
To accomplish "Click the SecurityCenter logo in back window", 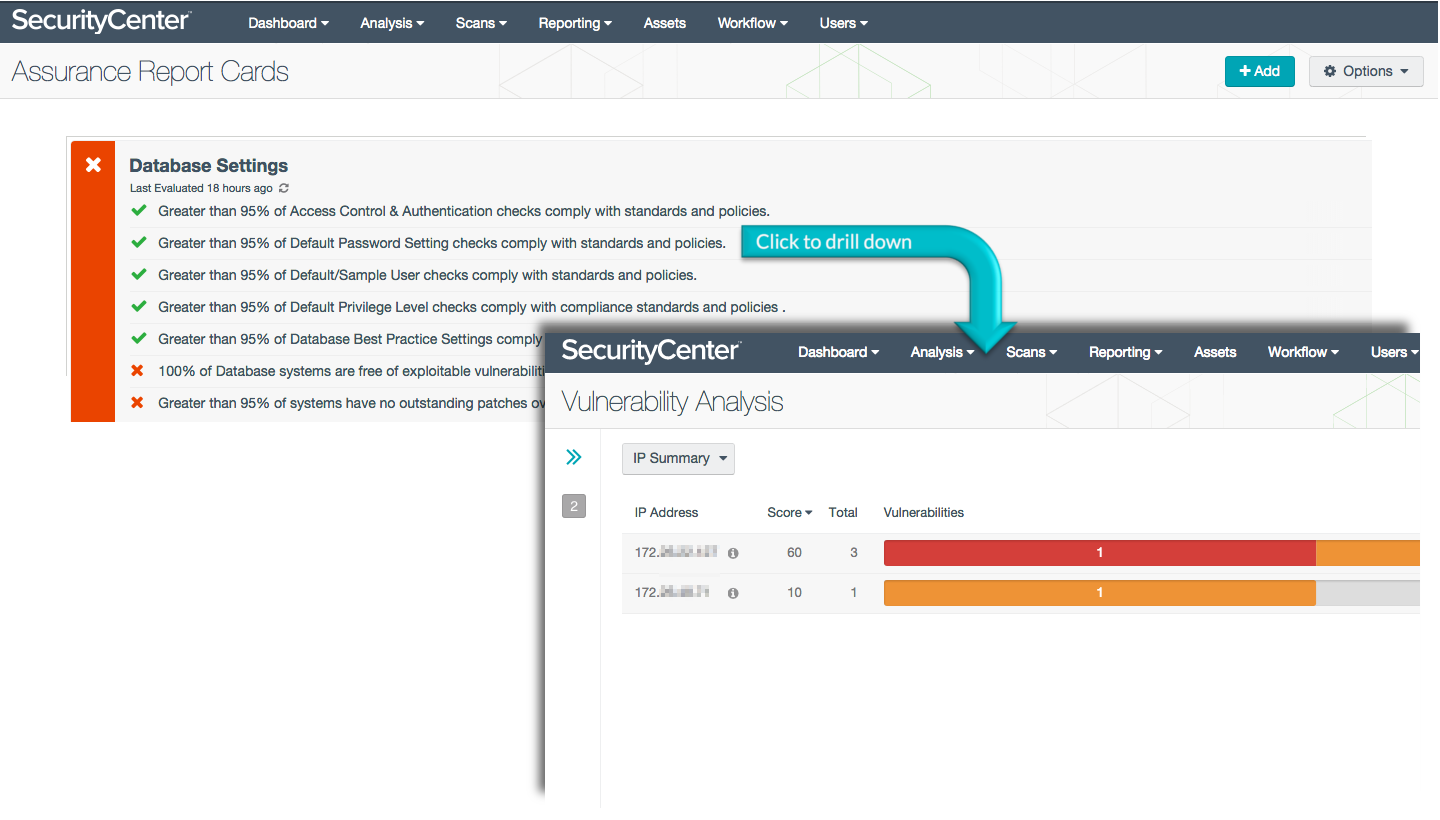I will click(101, 21).
